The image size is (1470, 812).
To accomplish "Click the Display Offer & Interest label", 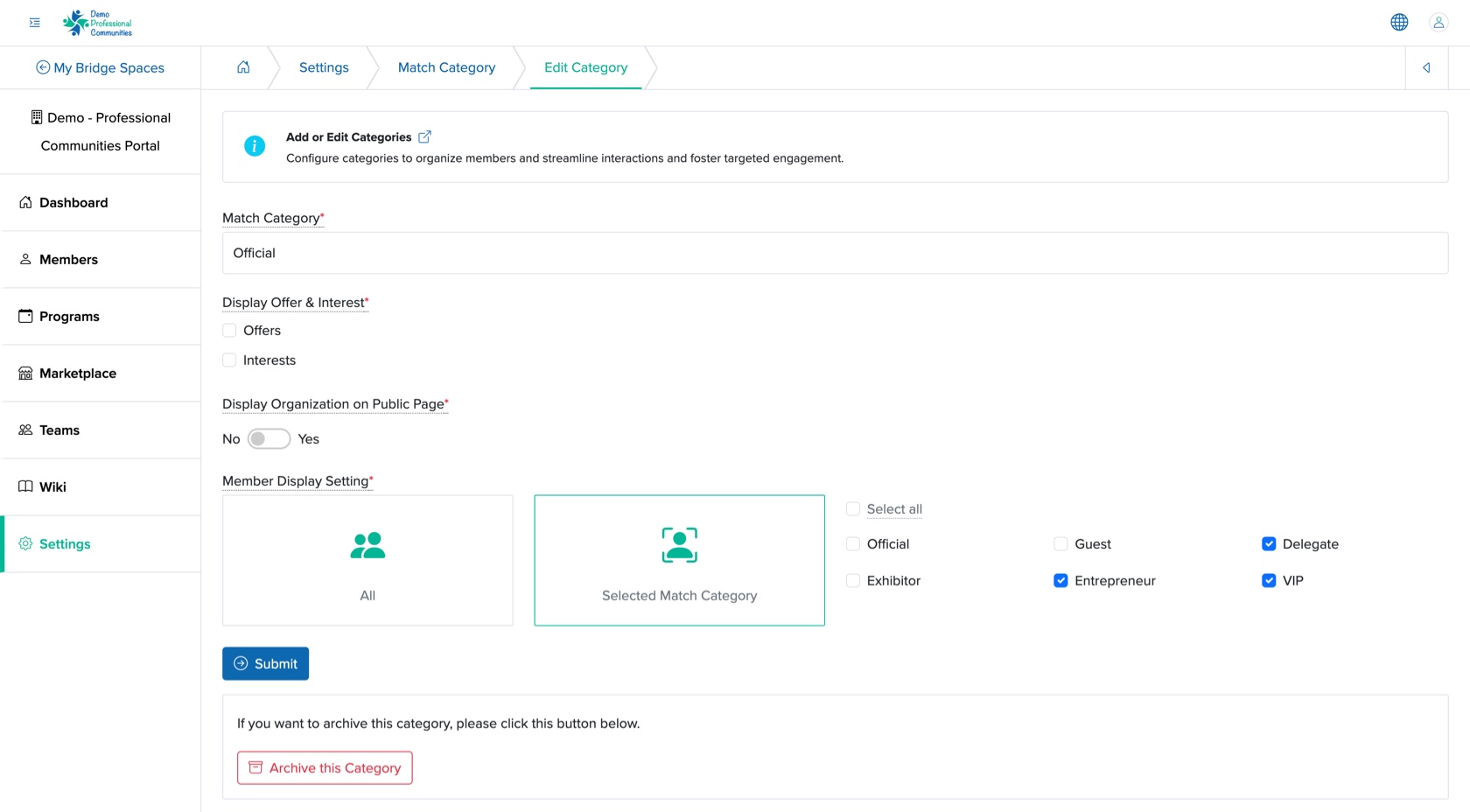I will coord(296,302).
